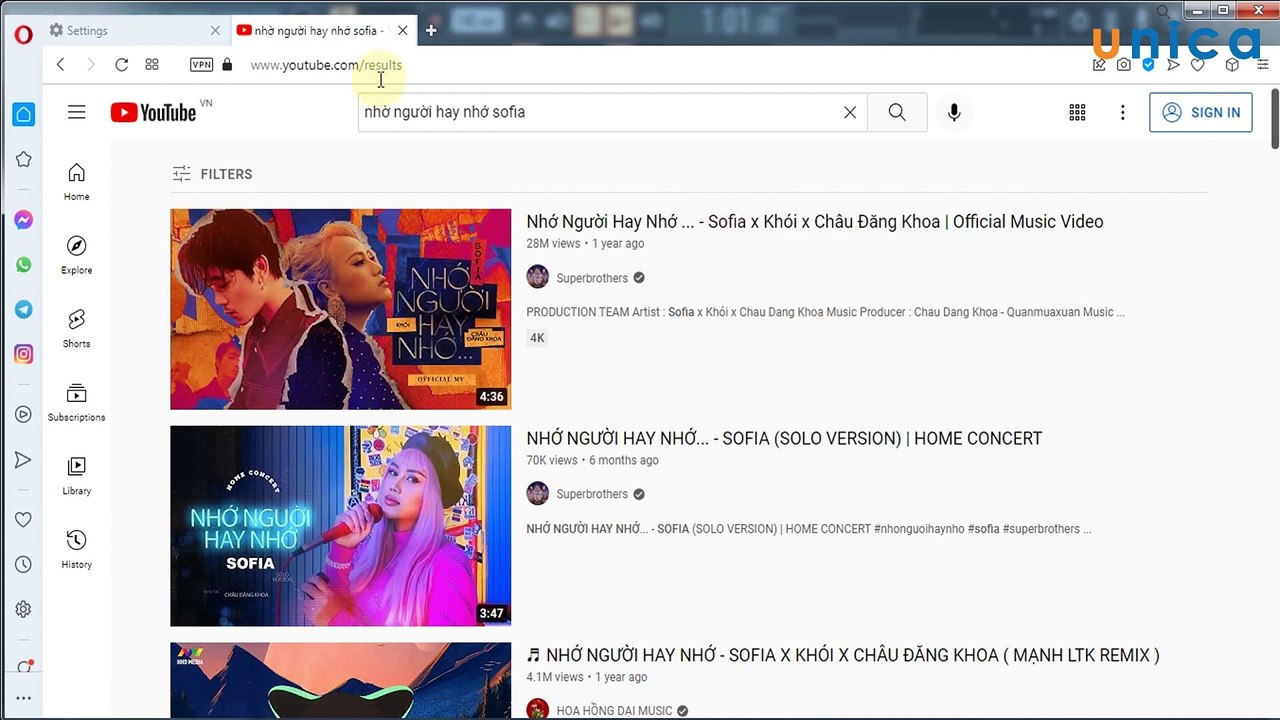Open speed dial grid icon in toolbar
The height and width of the screenshot is (720, 1280).
click(152, 65)
